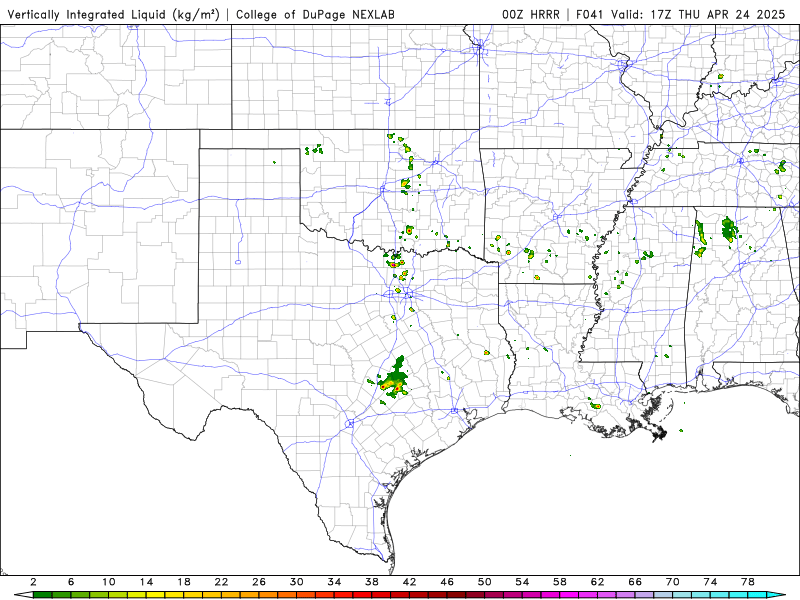Click the colorbar label '38'
800x600 pixels.
[372, 582]
